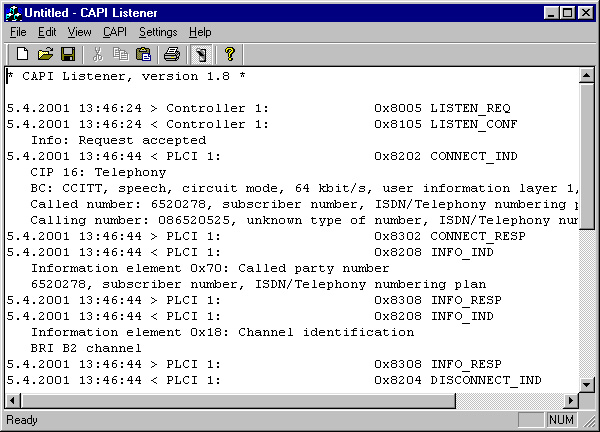
Task: Click the Paste clipboard toolbar icon
Action: pyautogui.click(x=143, y=54)
